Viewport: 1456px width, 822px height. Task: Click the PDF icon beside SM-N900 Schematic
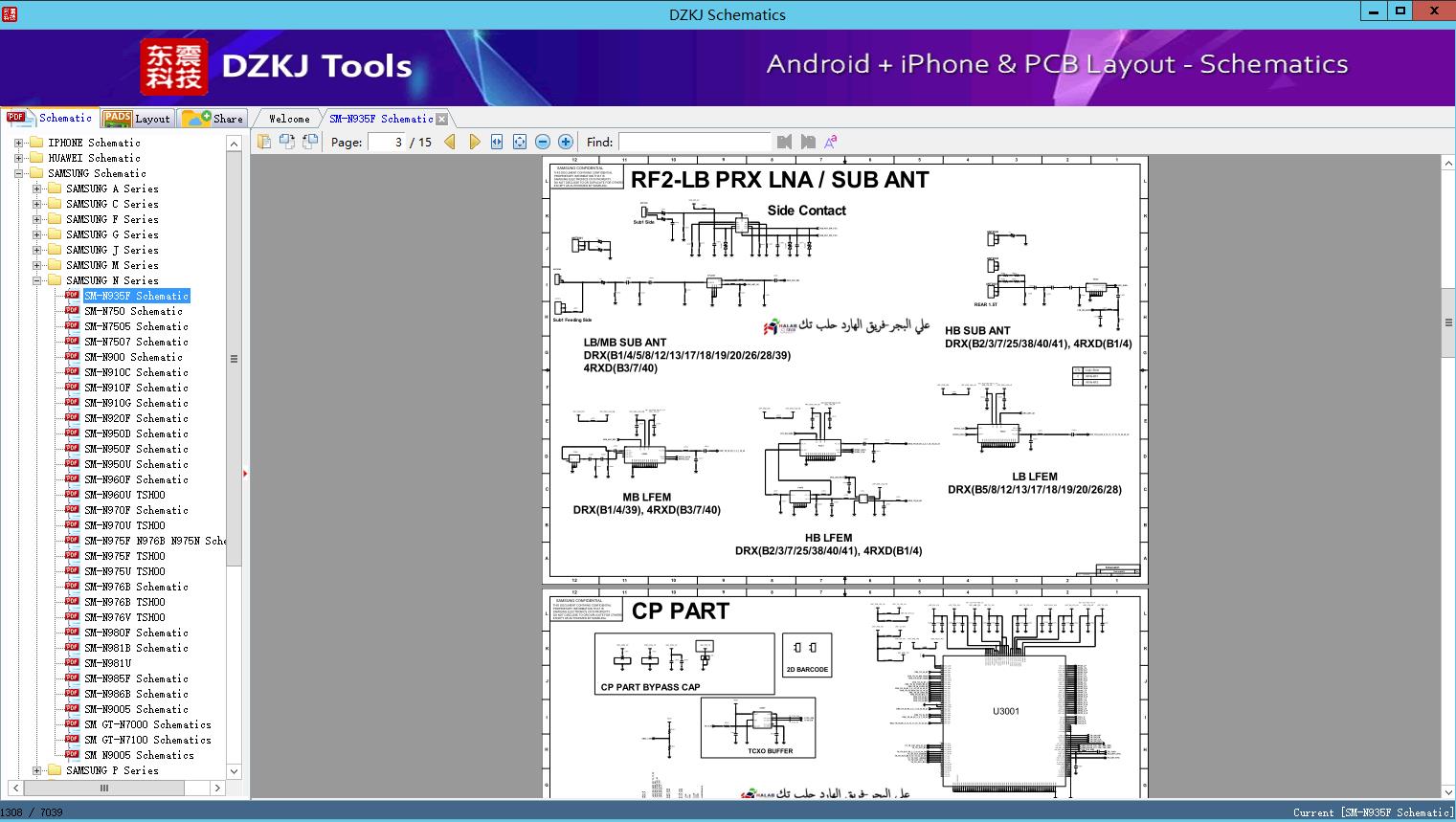[72, 356]
